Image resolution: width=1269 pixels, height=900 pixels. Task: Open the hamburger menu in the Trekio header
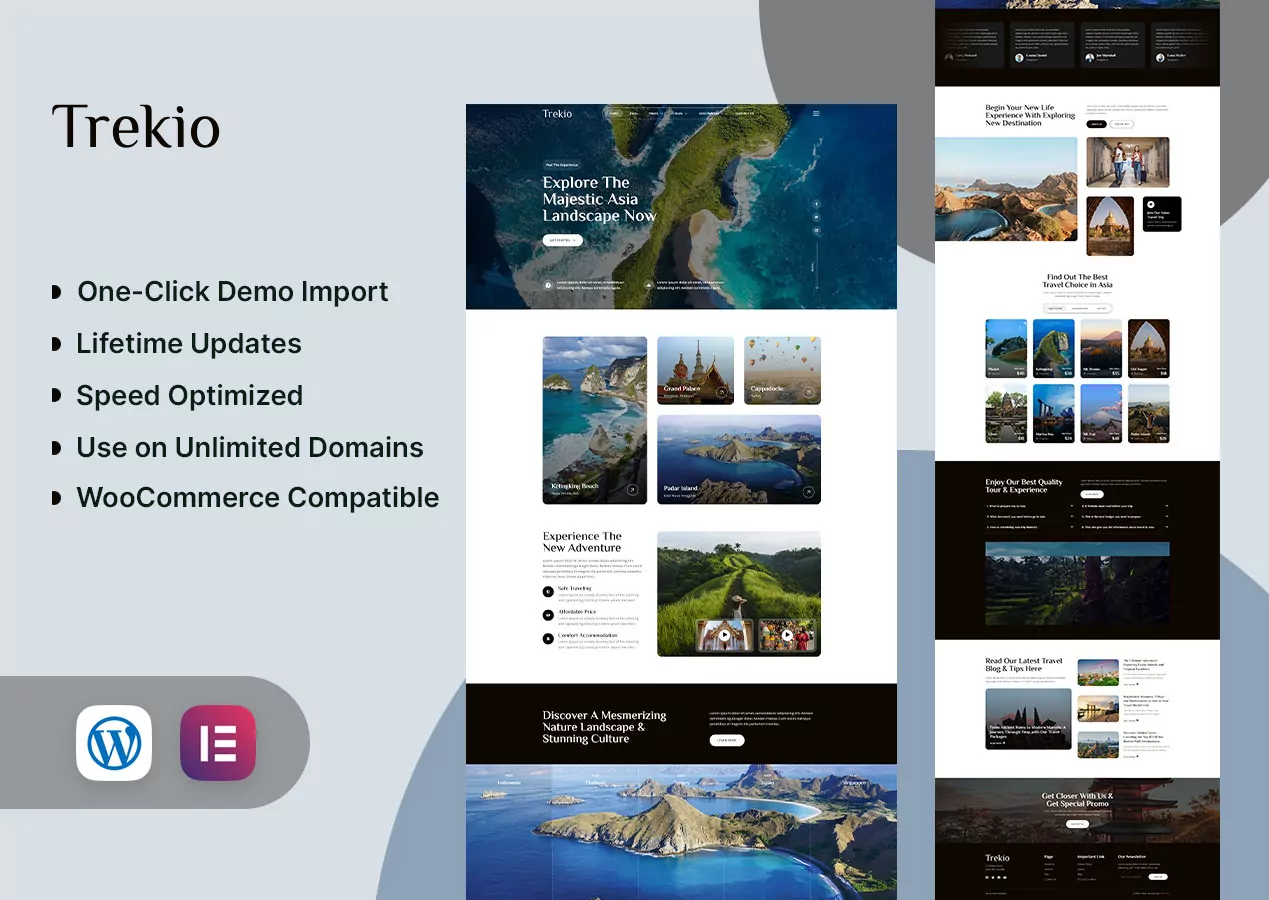[x=816, y=113]
